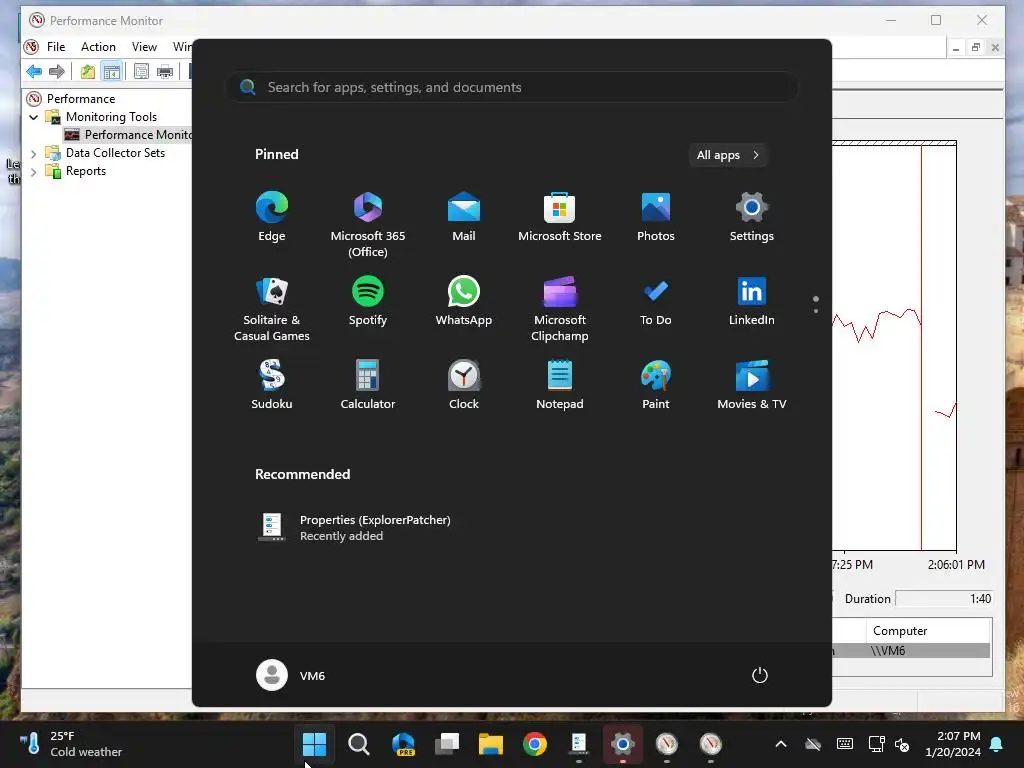The image size is (1024, 768).
Task: Launch the Clock app
Action: click(x=464, y=385)
